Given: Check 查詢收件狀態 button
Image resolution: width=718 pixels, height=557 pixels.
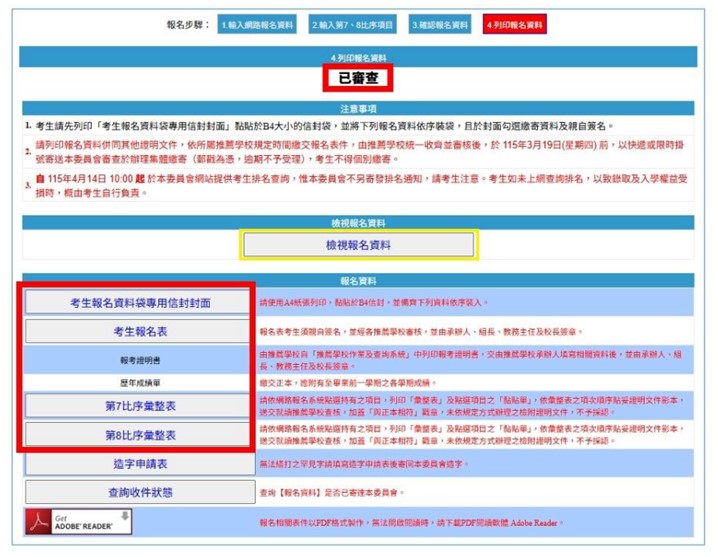Looking at the screenshot, I should (x=140, y=492).
